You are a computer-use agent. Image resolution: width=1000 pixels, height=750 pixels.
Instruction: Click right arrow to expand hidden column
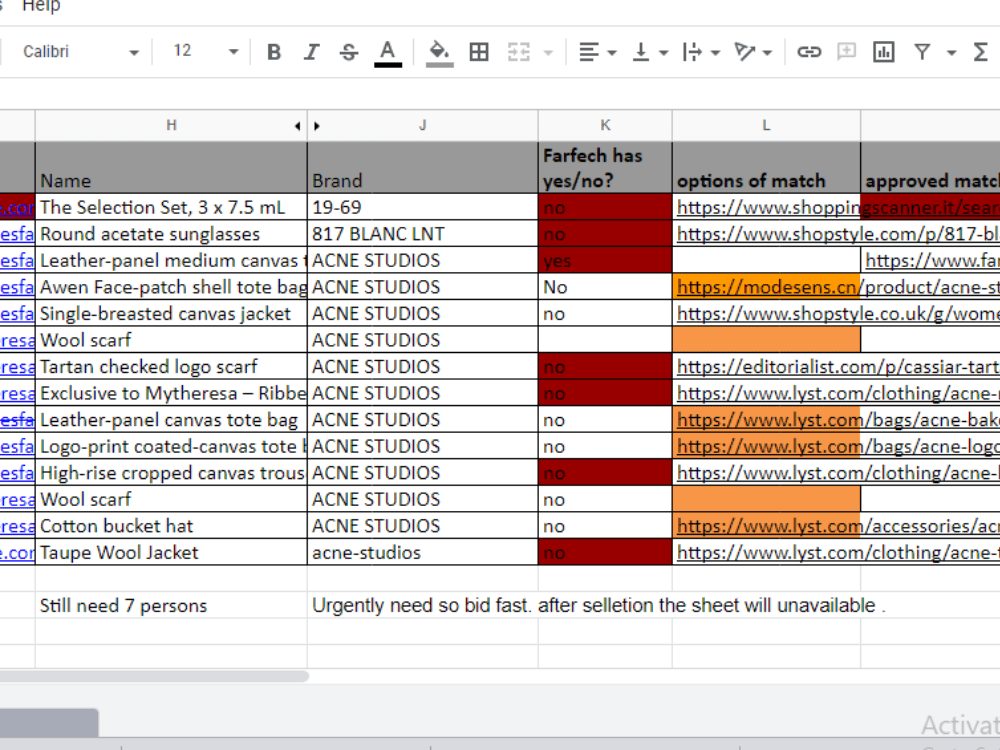pos(317,126)
